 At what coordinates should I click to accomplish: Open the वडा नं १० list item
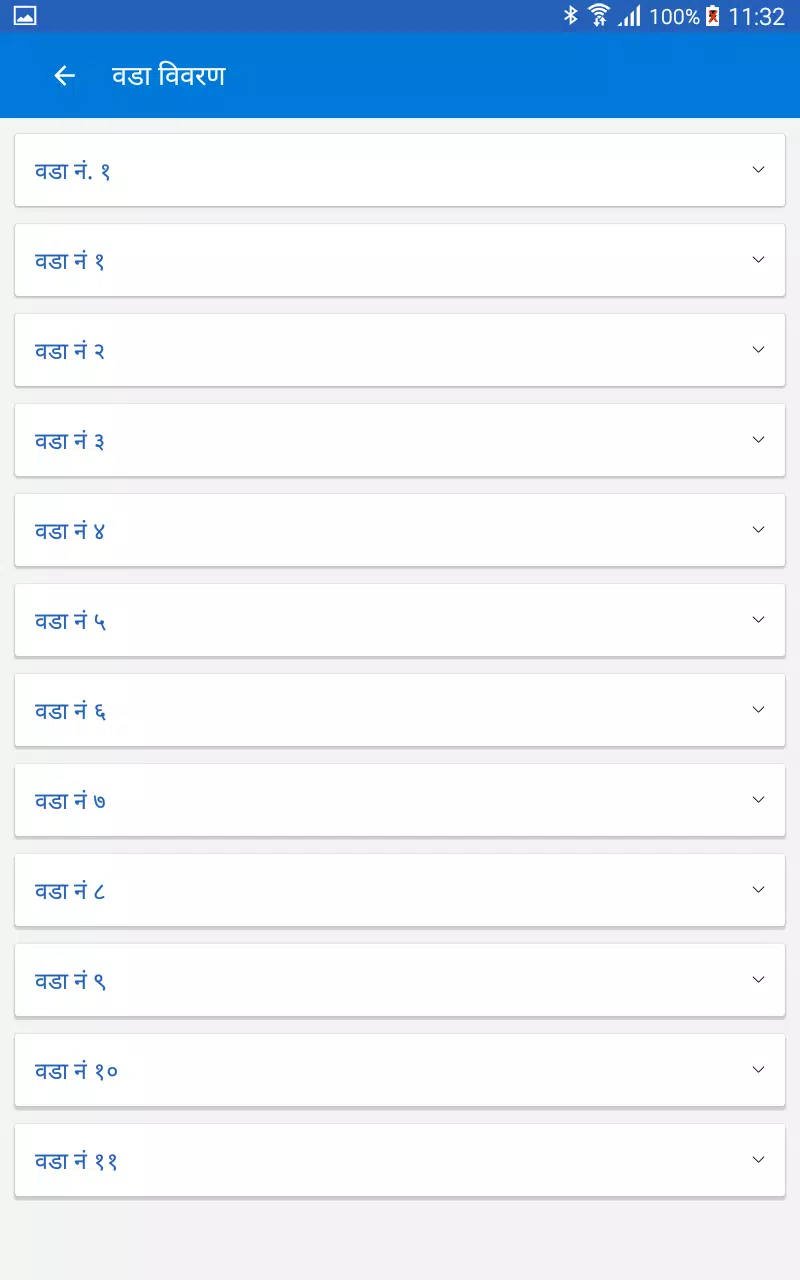[x=400, y=1070]
